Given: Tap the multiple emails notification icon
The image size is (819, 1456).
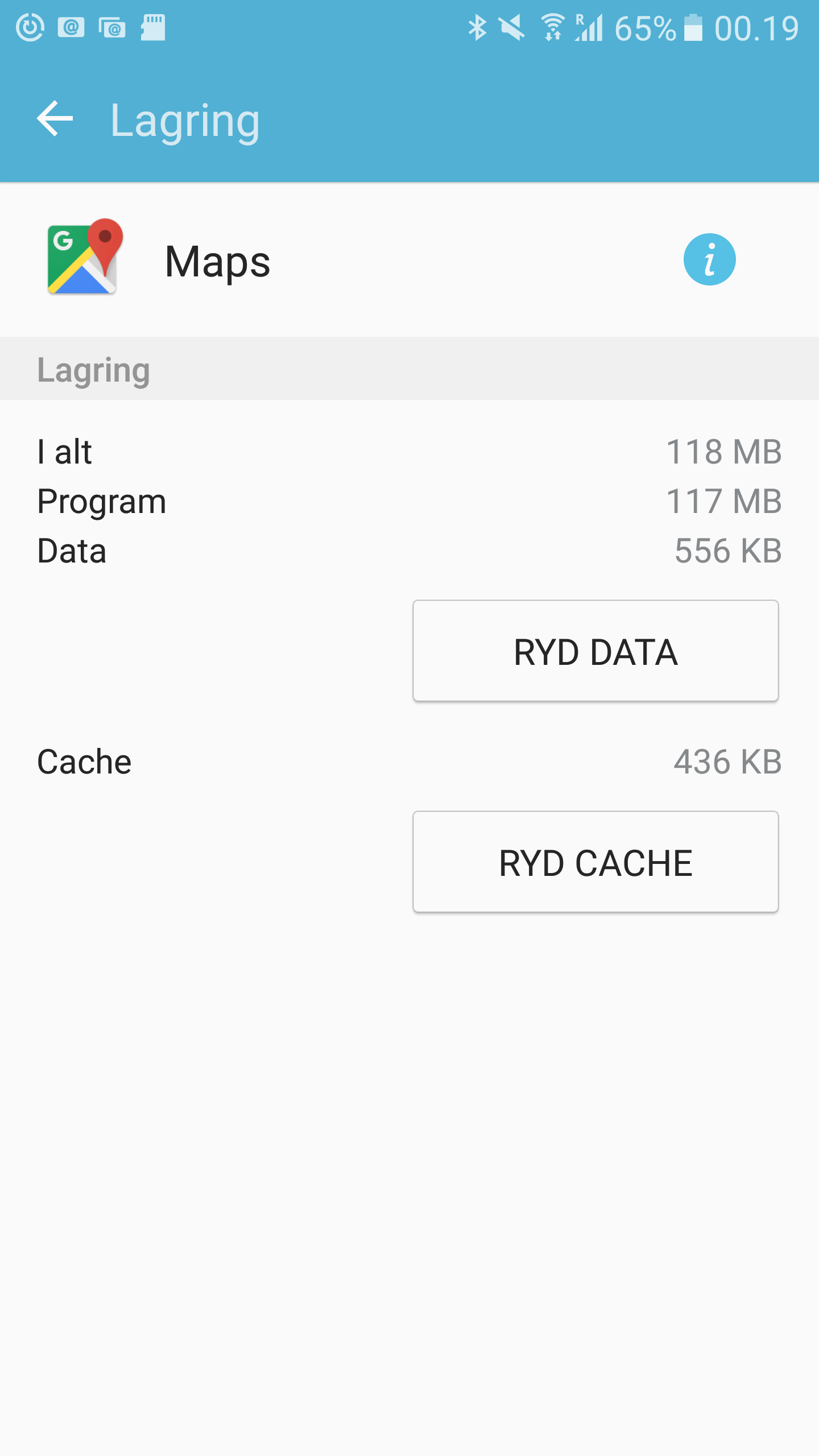Looking at the screenshot, I should (x=112, y=28).
